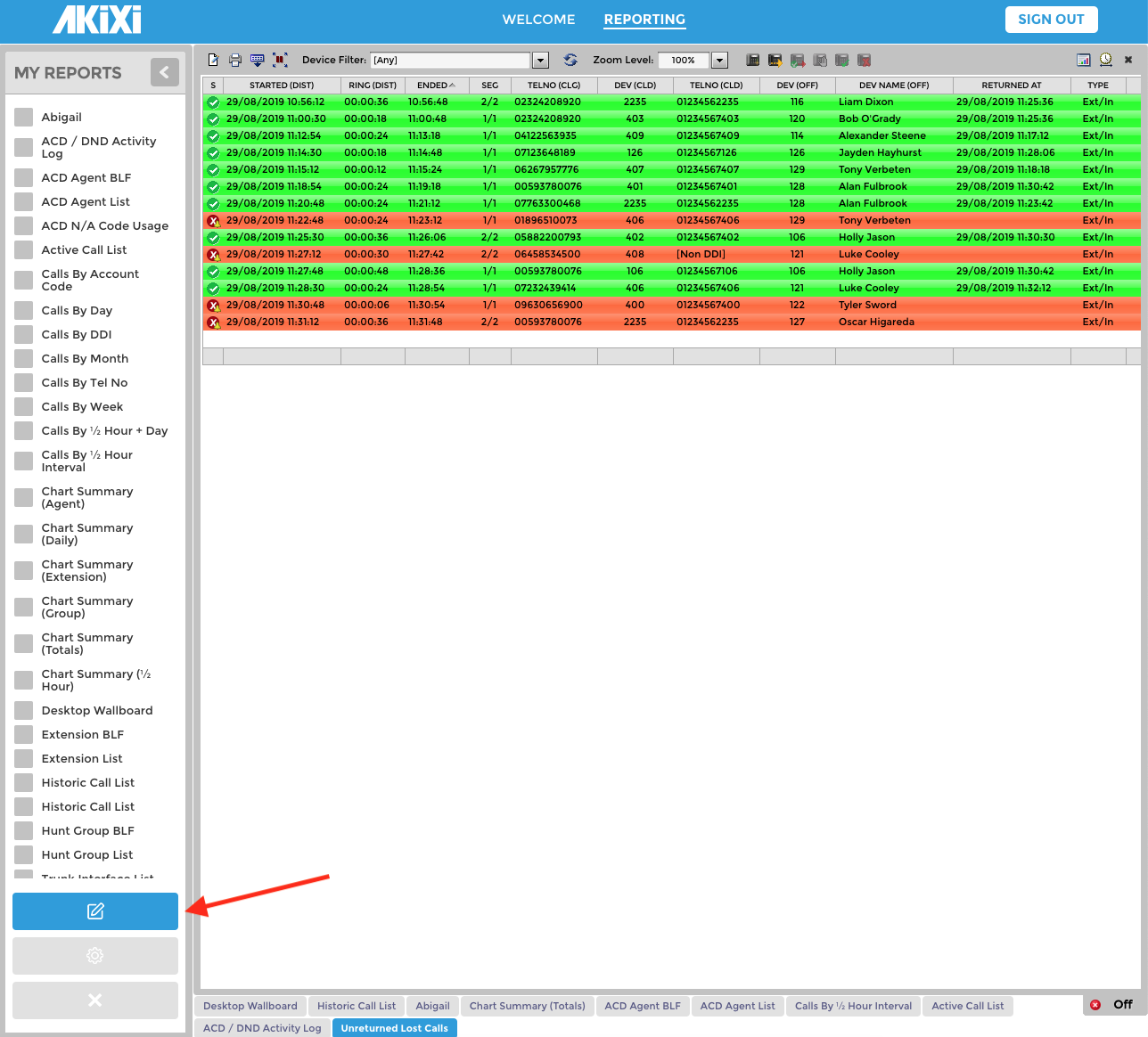Viewport: 1148px width, 1037px height.
Task: Click the new report edit button
Action: pos(95,911)
